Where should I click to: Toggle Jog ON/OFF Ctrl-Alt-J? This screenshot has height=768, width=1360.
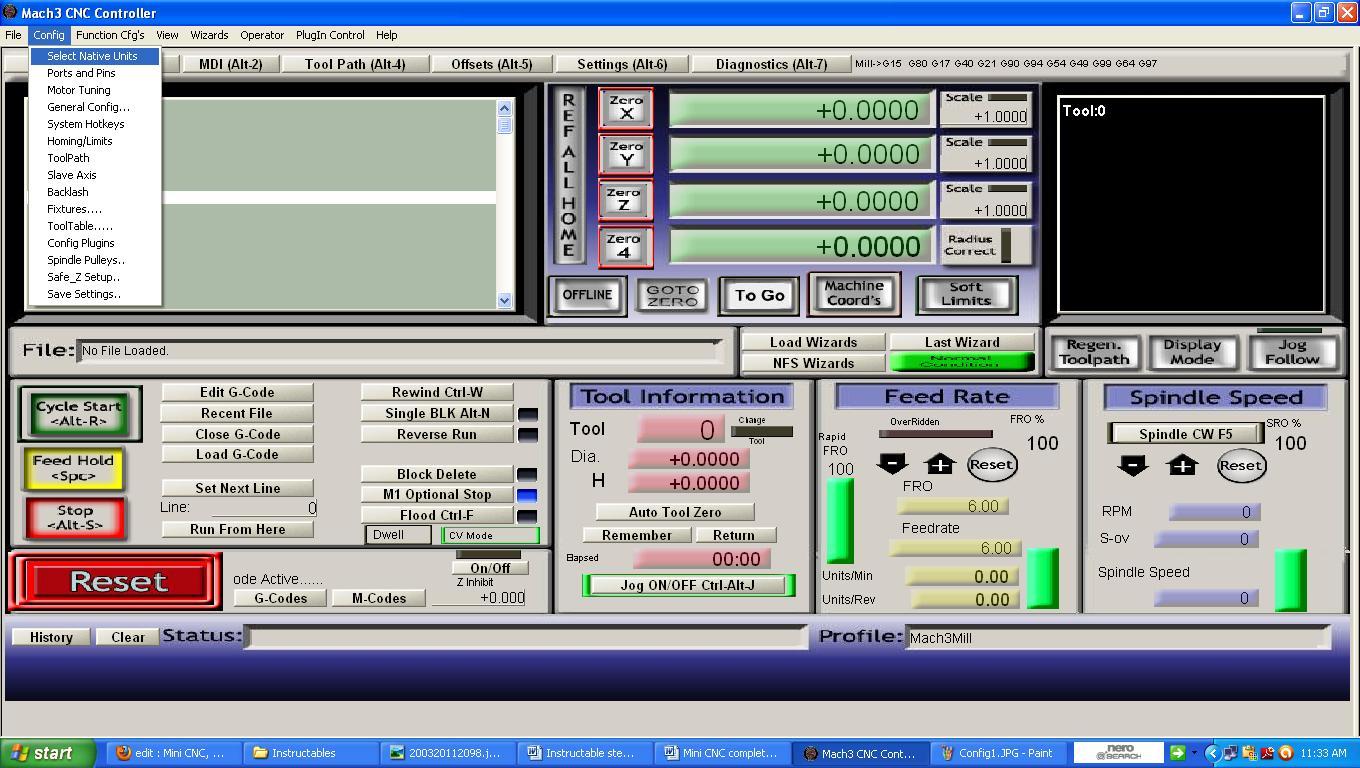tap(688, 585)
